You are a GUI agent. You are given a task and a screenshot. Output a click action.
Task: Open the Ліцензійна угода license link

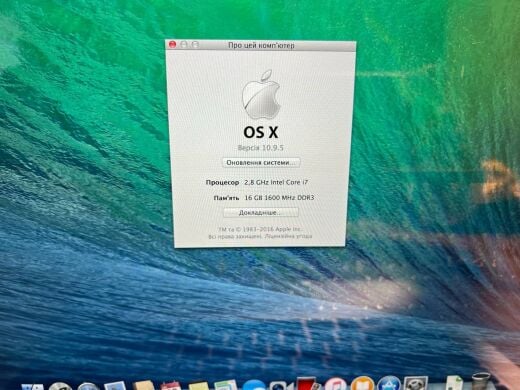tap(288, 236)
